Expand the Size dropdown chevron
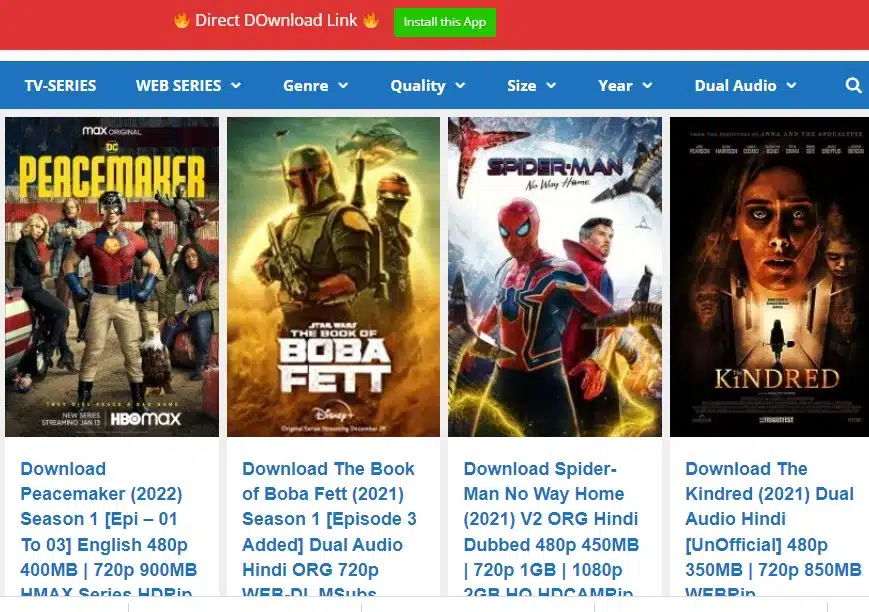 pos(551,85)
